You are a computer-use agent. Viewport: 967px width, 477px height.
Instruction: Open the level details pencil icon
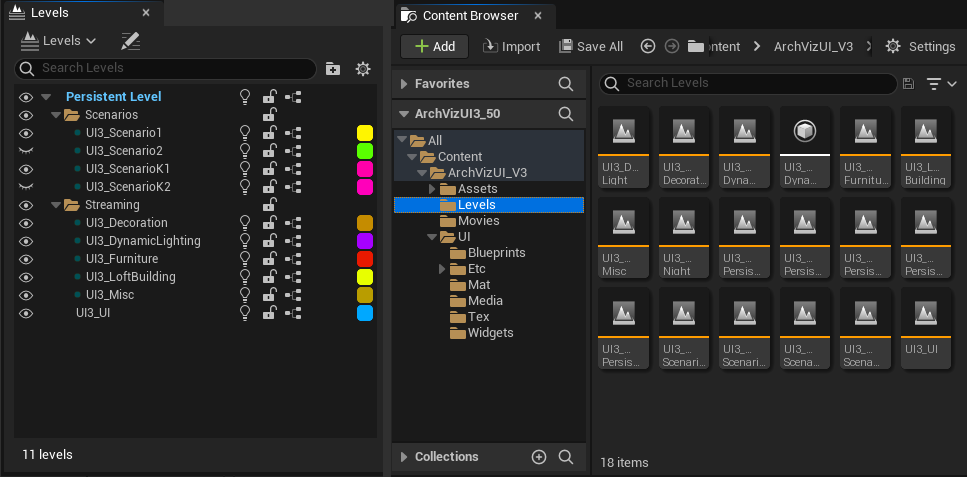pyautogui.click(x=131, y=41)
